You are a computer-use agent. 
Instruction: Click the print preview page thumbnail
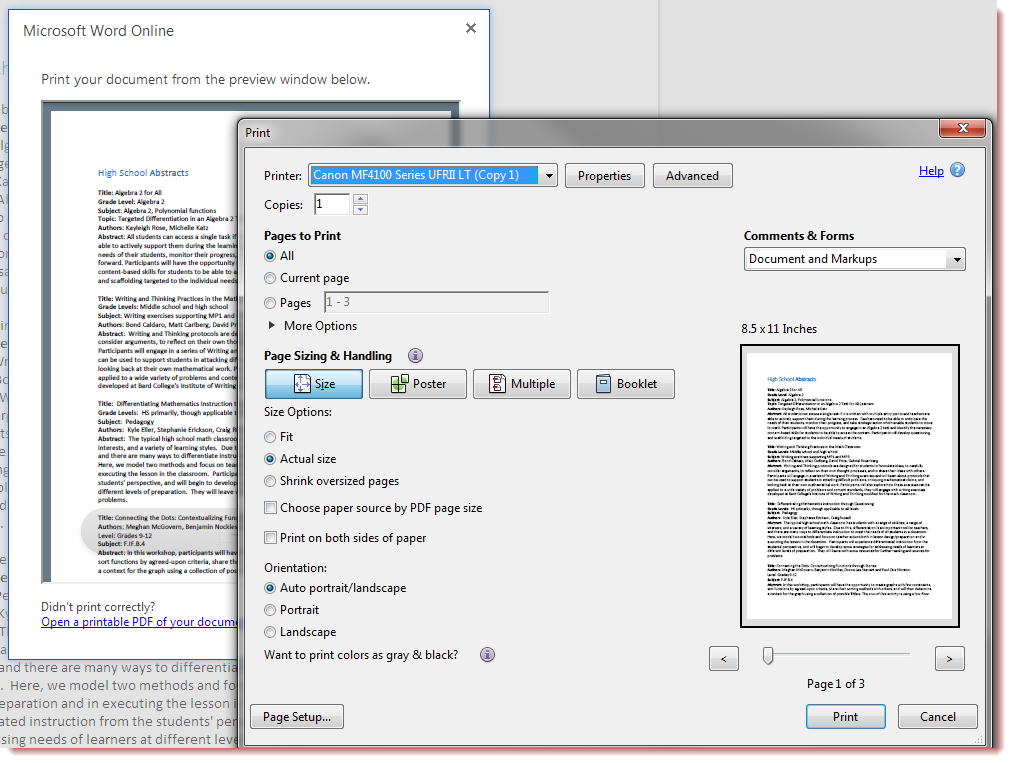pyautogui.click(x=849, y=485)
